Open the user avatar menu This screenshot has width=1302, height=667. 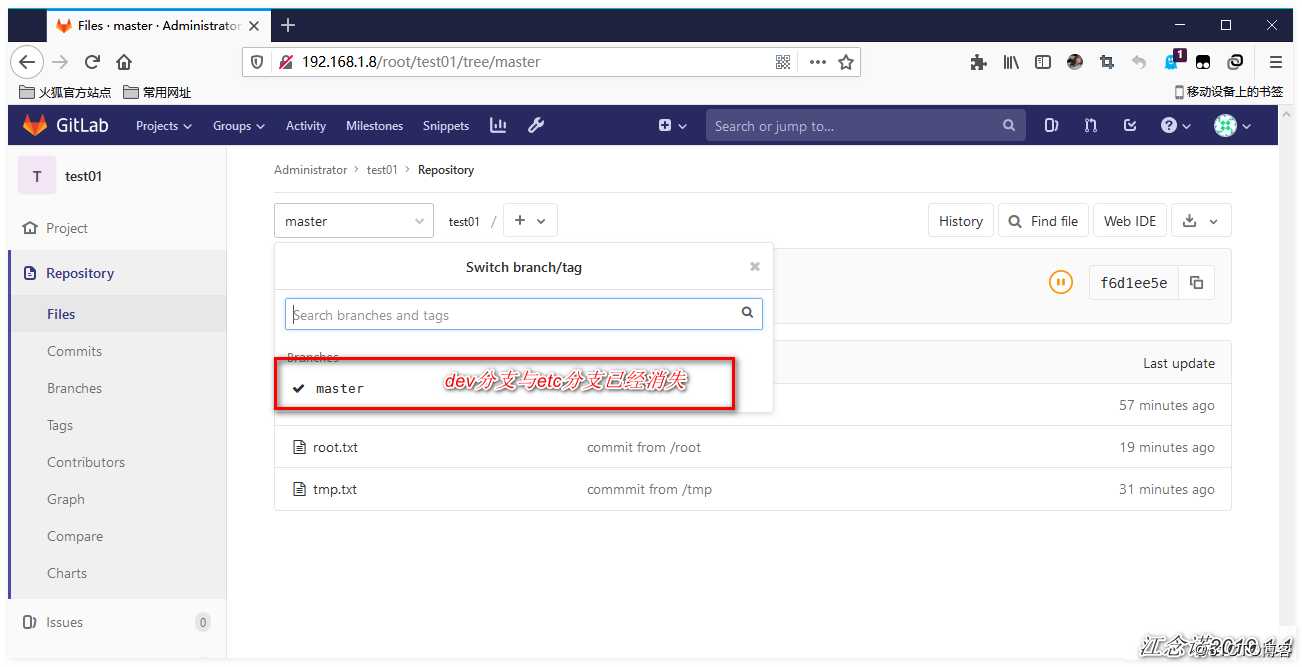click(x=1233, y=126)
